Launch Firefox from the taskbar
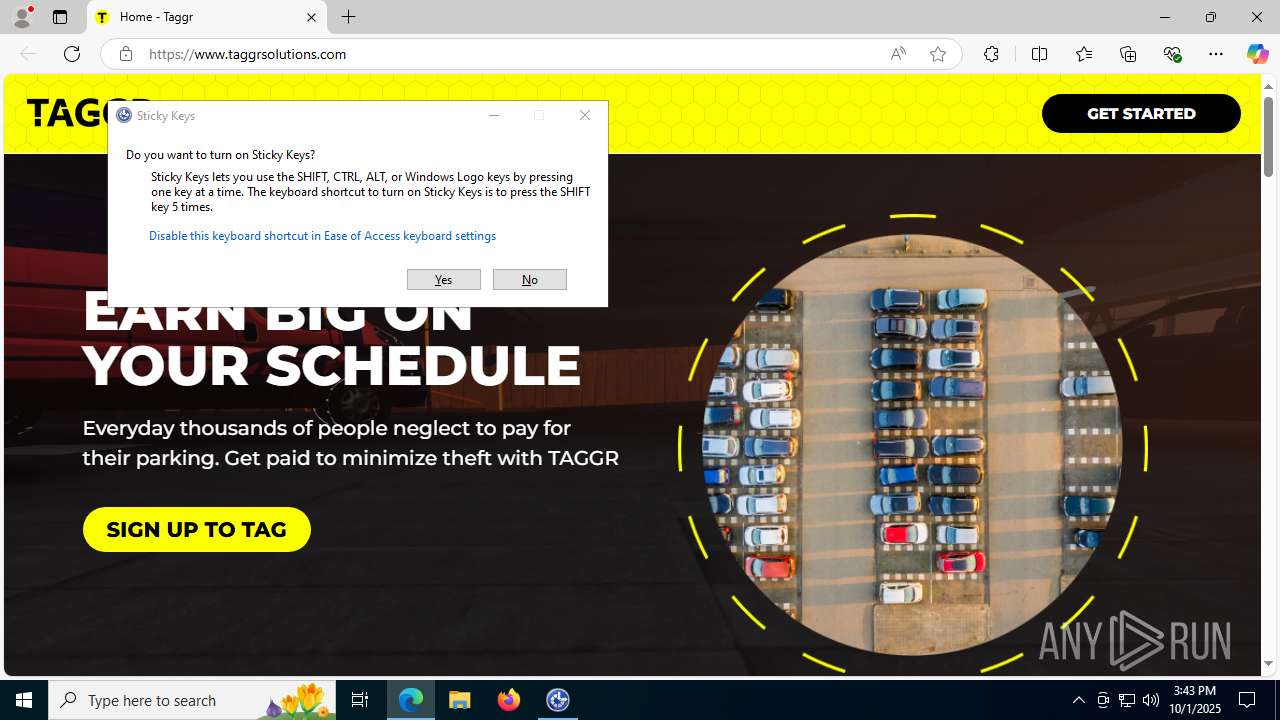 point(509,700)
